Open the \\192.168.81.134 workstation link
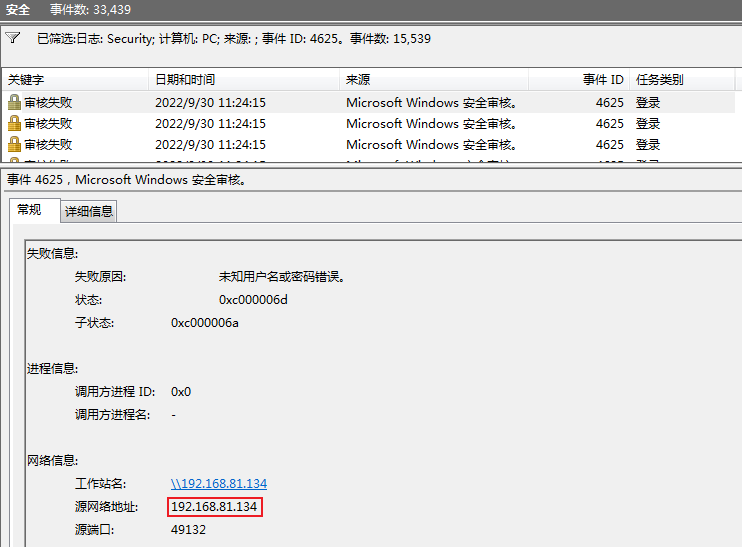Image resolution: width=742 pixels, height=547 pixels. 219,484
